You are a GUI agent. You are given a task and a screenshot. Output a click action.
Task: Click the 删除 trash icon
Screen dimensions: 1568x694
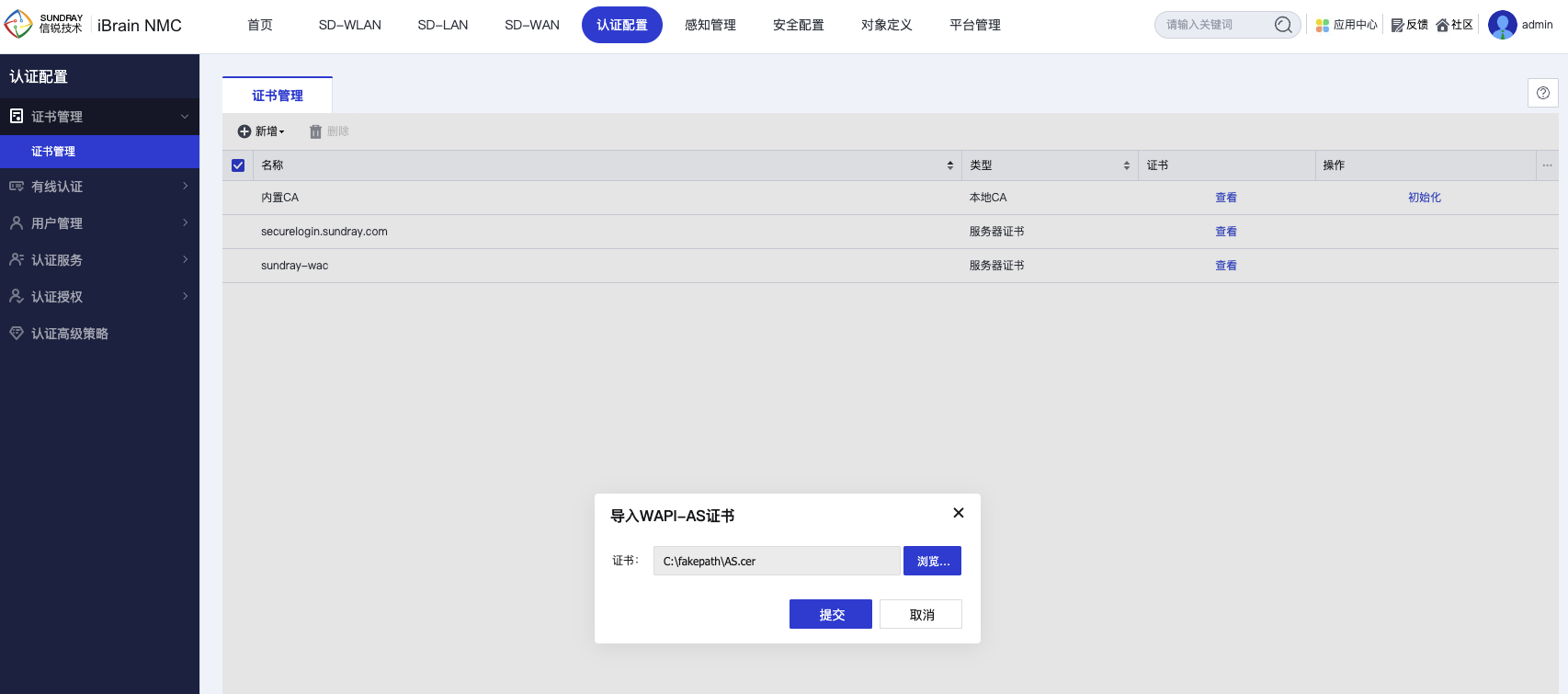point(315,131)
